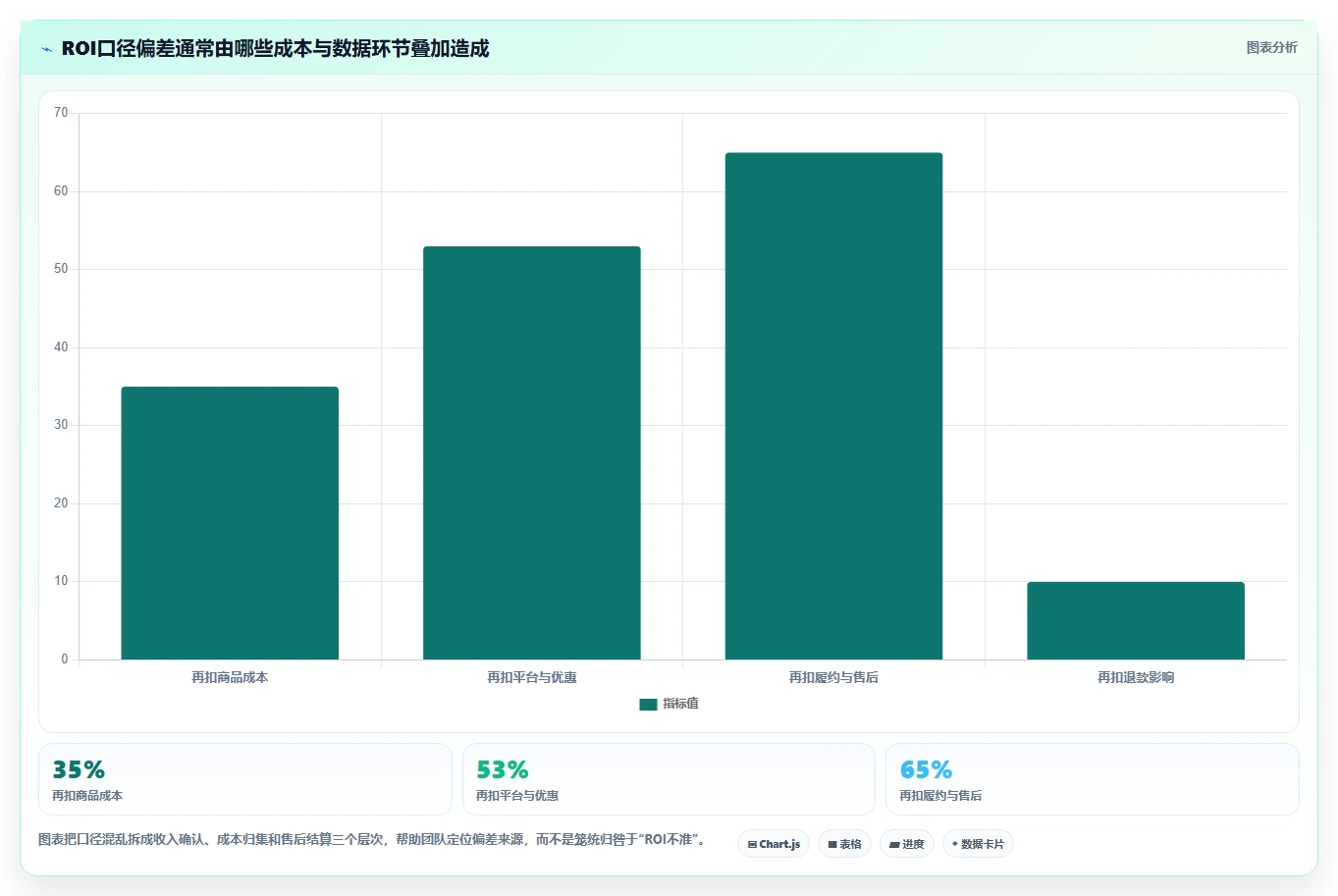Click the 35% figure in the first card

(79, 769)
